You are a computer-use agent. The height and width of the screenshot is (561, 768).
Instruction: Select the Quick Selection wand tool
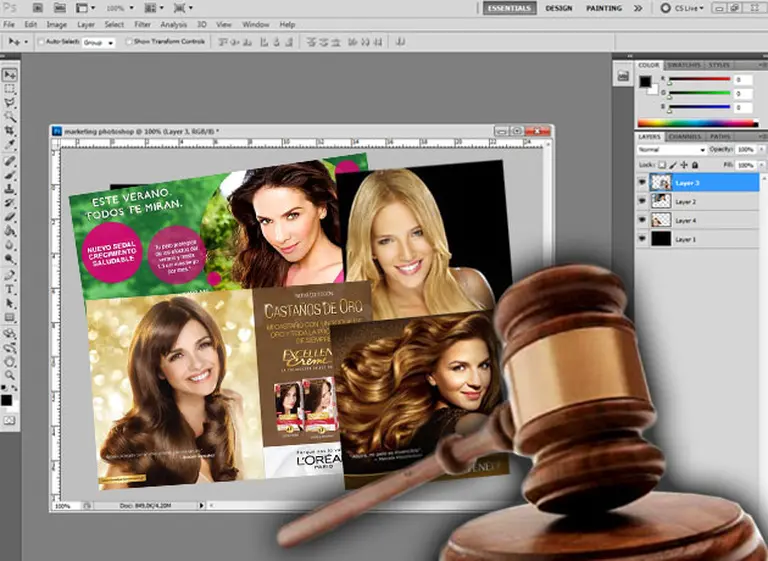[x=10, y=117]
